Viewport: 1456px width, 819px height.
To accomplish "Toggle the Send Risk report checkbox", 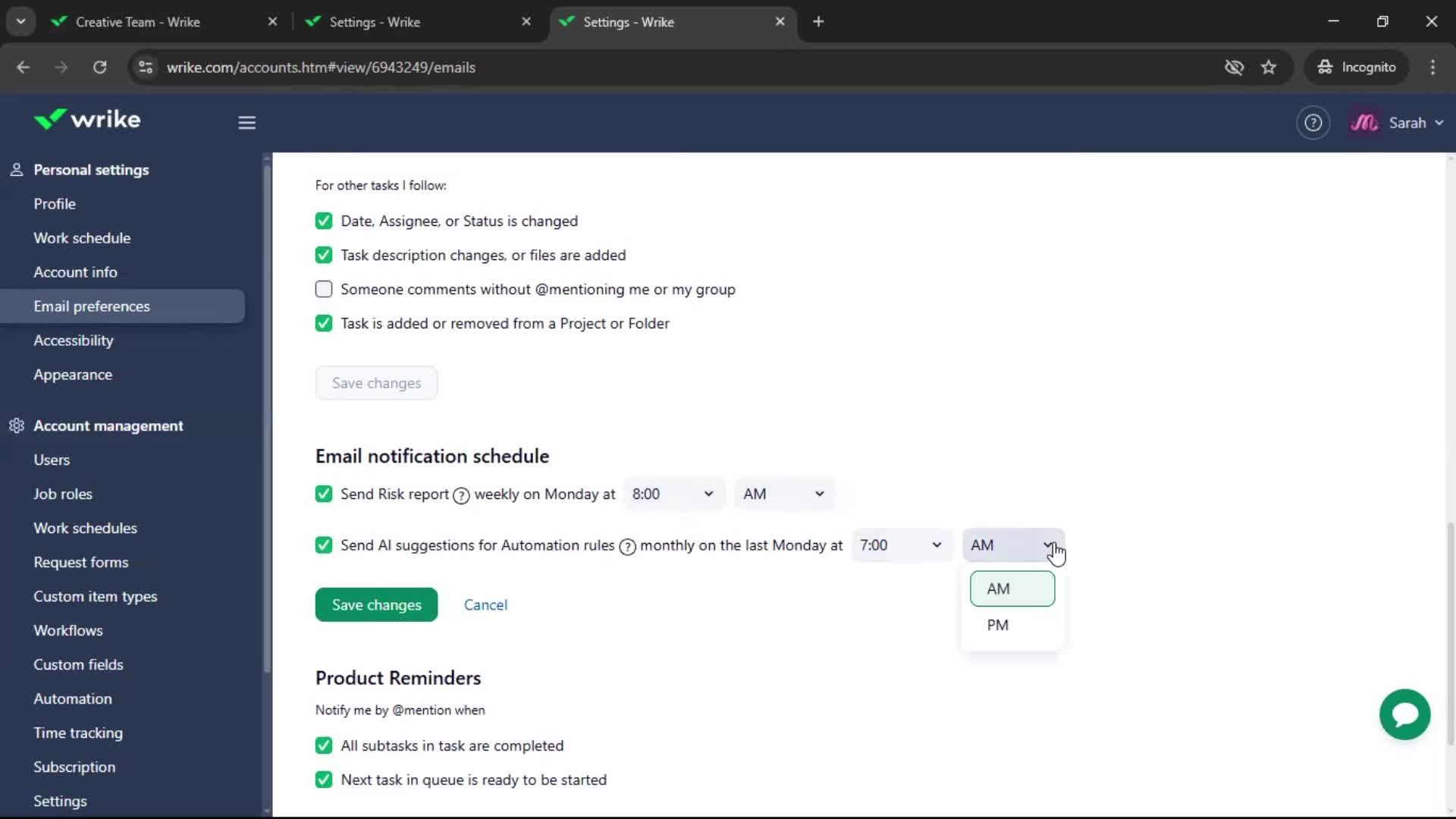I will click(324, 494).
